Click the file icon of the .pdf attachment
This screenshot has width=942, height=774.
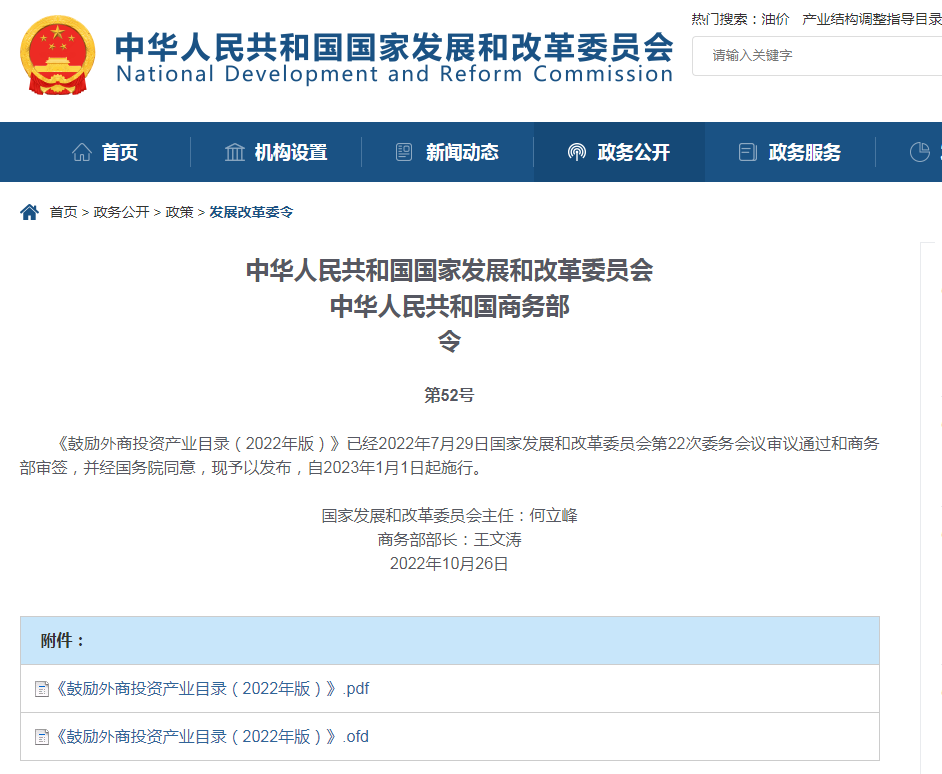pyautogui.click(x=42, y=689)
